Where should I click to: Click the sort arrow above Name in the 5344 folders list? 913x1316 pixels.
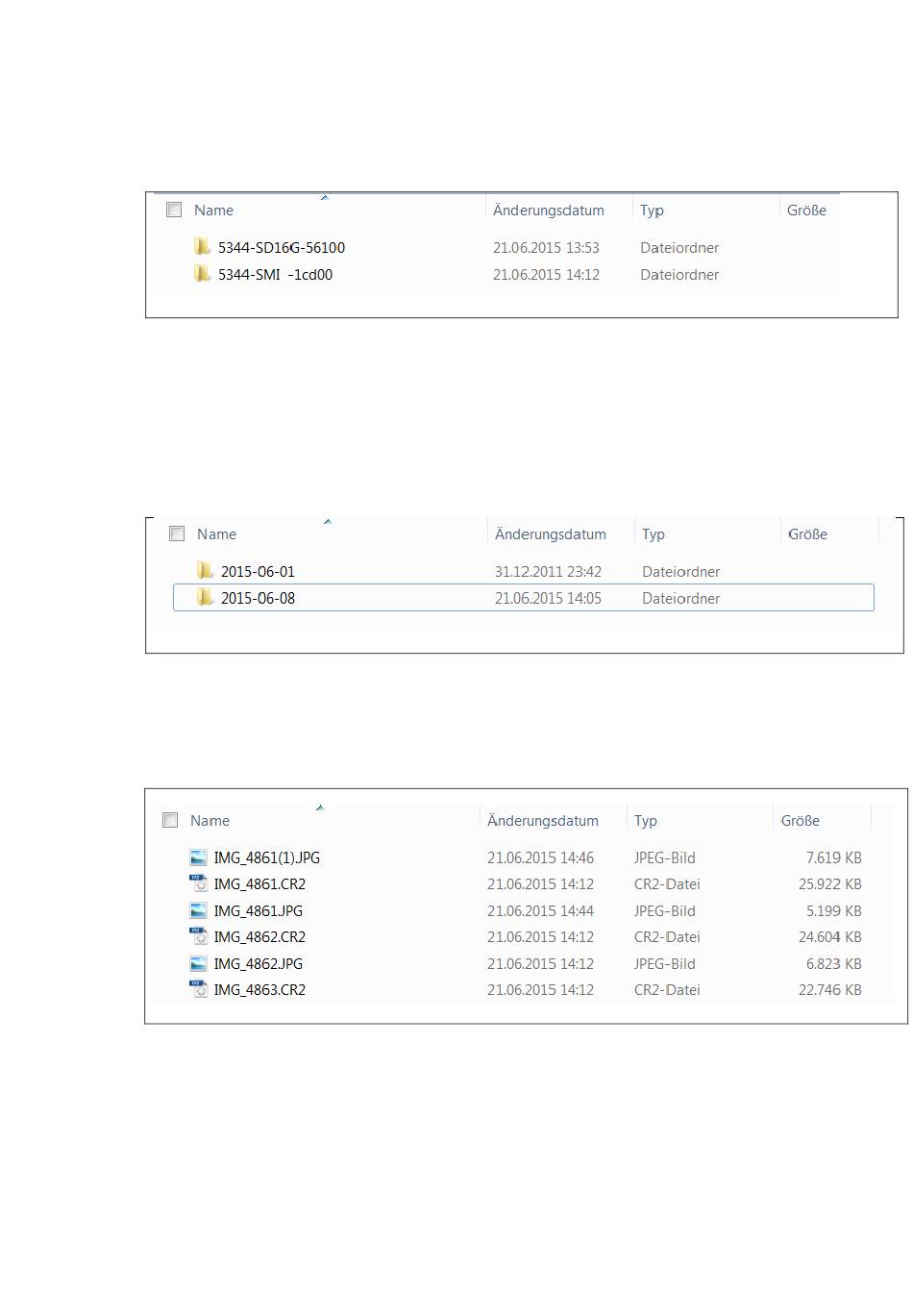tap(324, 197)
